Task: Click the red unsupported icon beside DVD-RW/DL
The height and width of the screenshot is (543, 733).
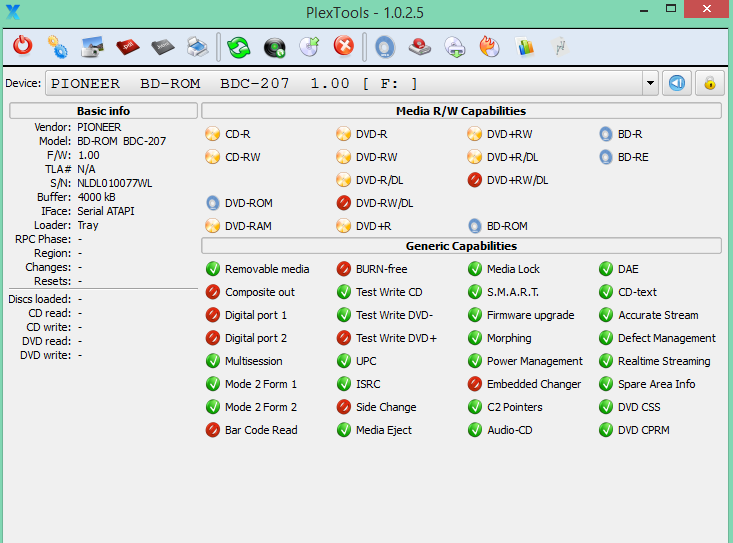Action: [x=344, y=203]
